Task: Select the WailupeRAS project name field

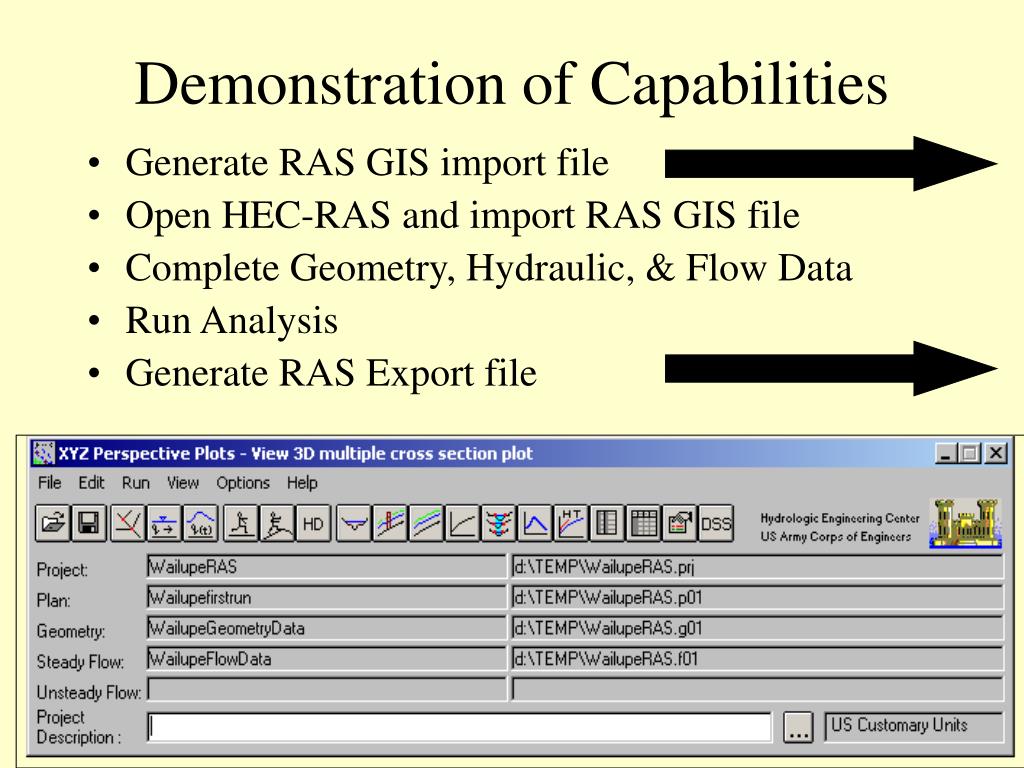Action: tap(327, 567)
